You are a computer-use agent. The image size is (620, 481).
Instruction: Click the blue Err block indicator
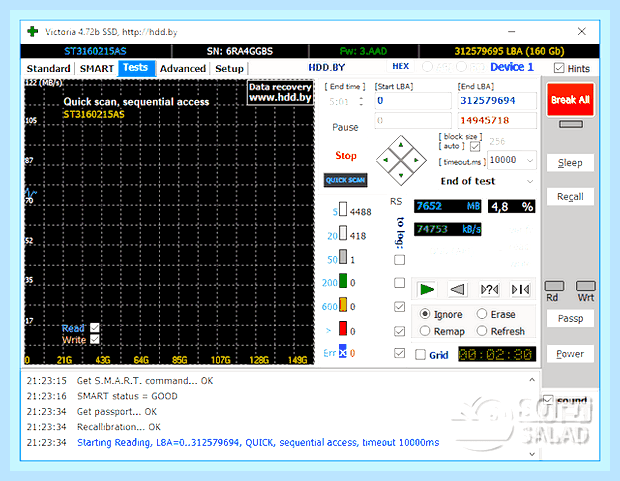point(343,351)
